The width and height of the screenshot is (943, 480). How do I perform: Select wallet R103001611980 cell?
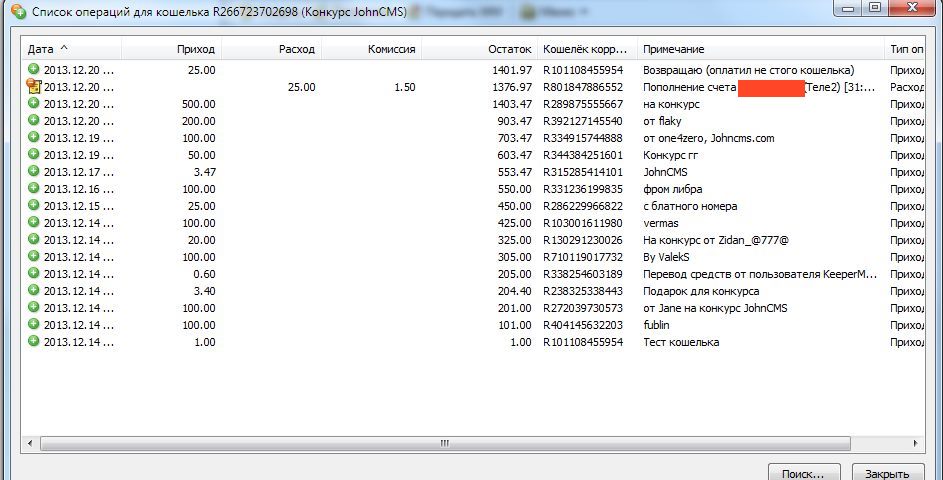(583, 223)
